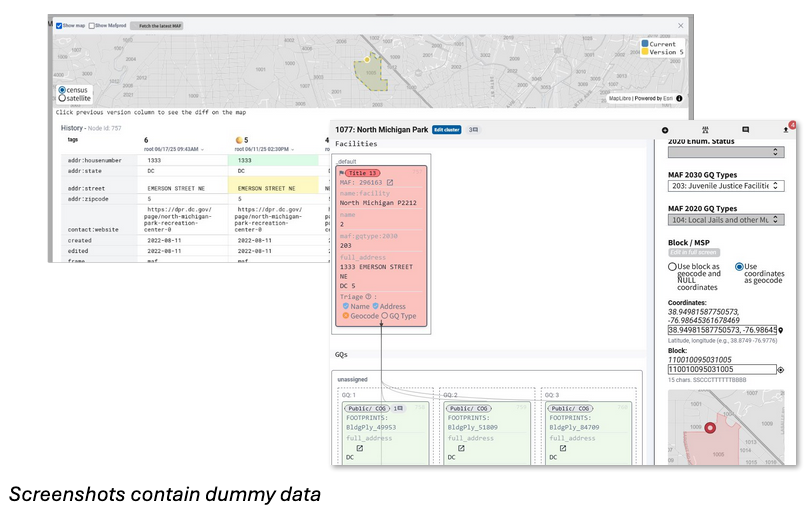Open external link icon in GQ 2 card
This screenshot has width=809, height=515.
[461, 448]
